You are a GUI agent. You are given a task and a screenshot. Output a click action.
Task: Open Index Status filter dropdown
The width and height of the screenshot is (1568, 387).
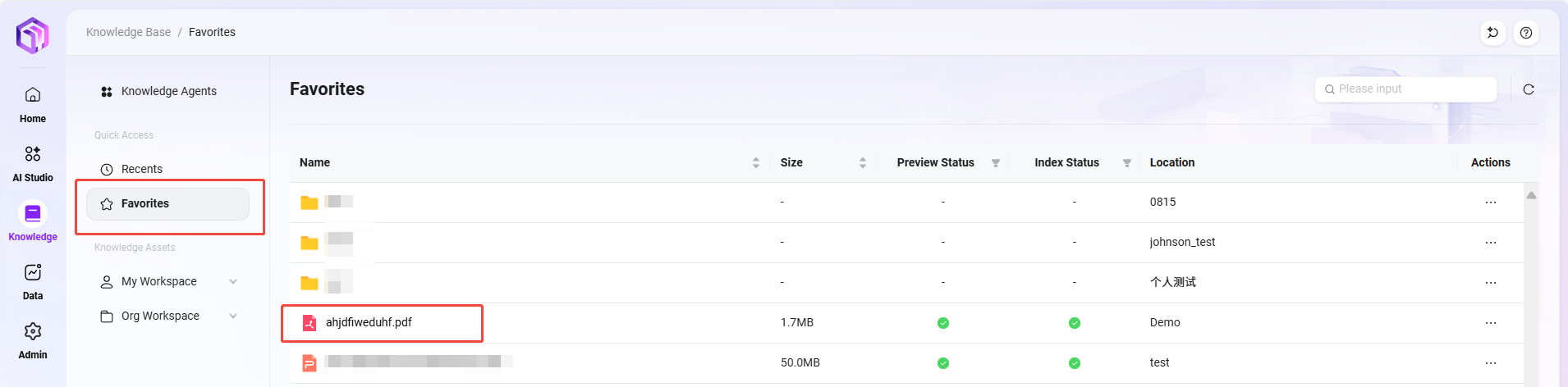pyautogui.click(x=1126, y=163)
